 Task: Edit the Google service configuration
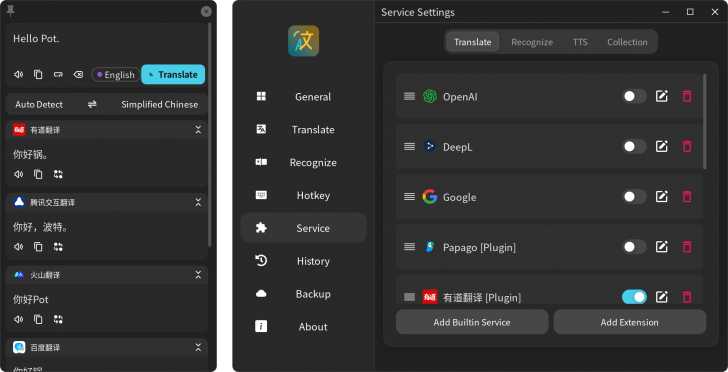coord(662,196)
